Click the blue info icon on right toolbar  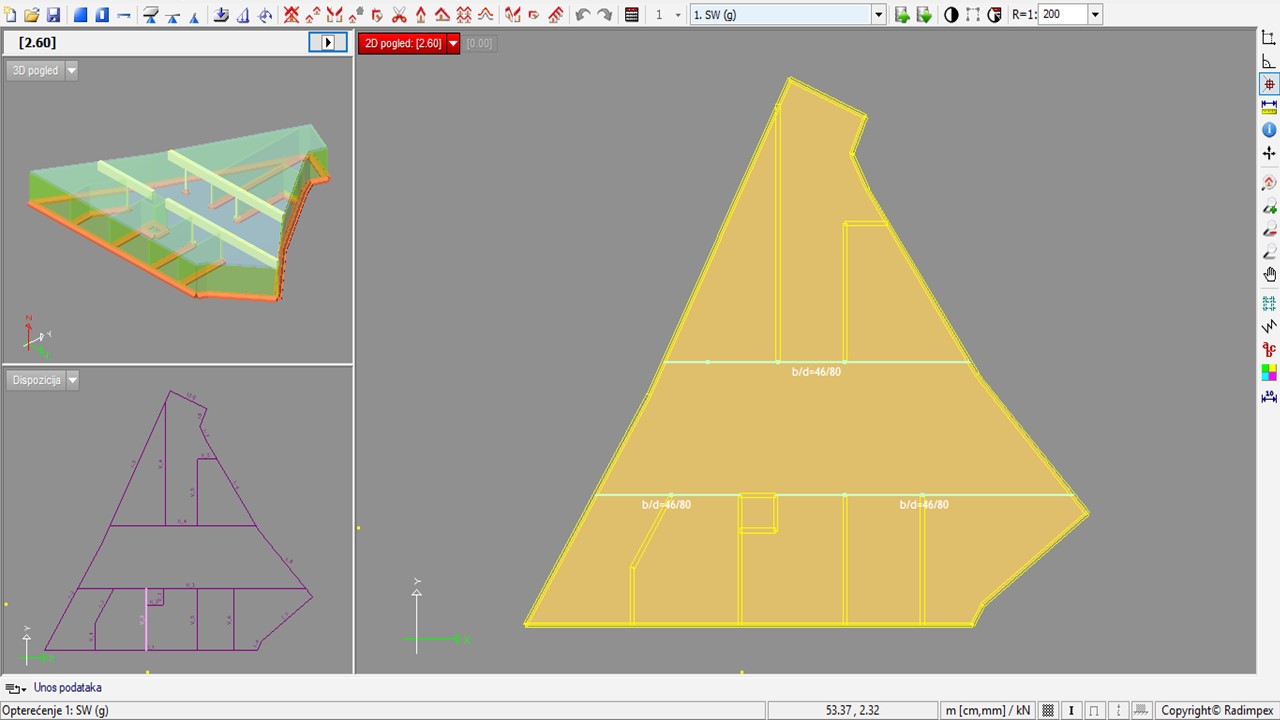pyautogui.click(x=1269, y=130)
